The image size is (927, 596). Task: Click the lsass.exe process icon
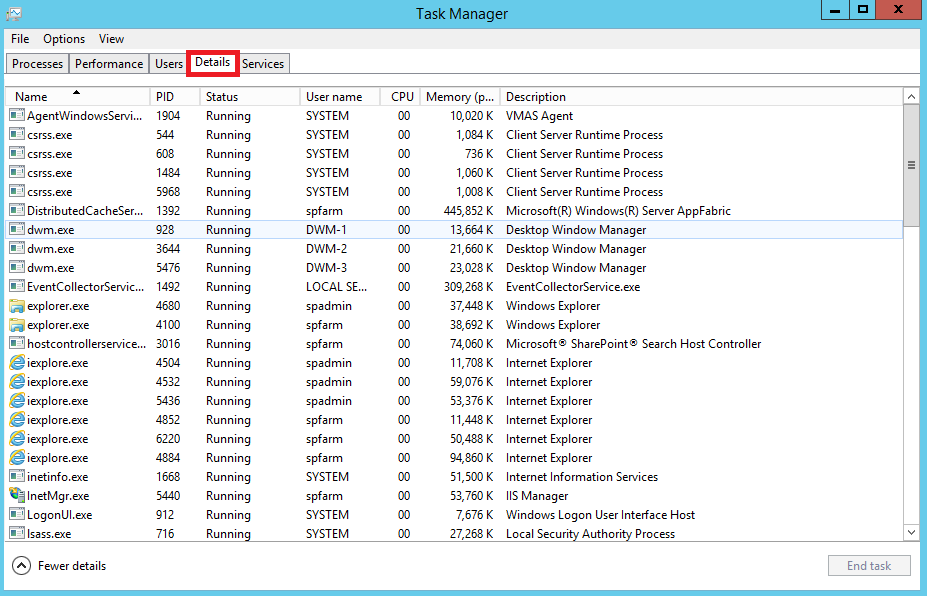pyautogui.click(x=17, y=533)
